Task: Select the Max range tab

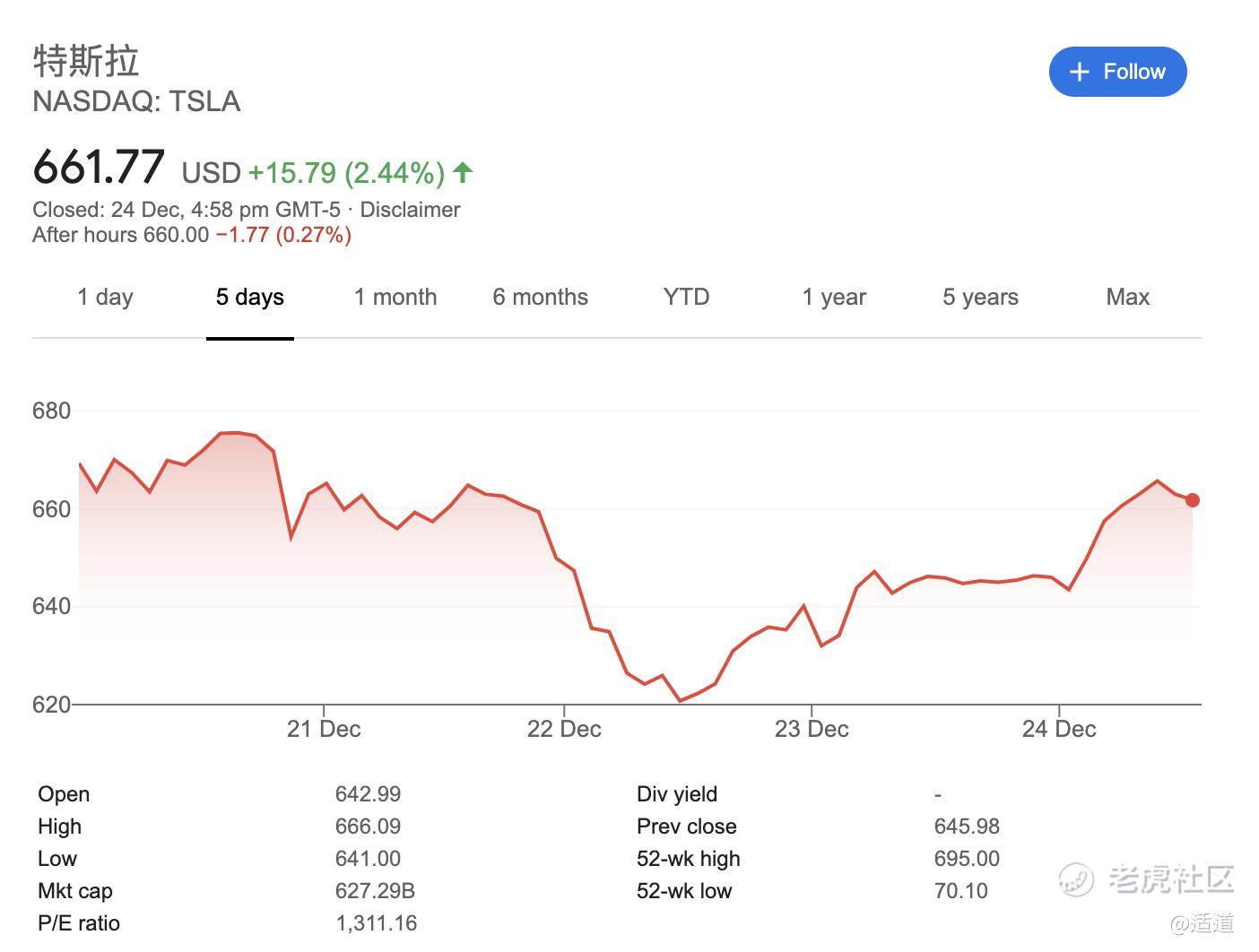Action: tap(1127, 298)
